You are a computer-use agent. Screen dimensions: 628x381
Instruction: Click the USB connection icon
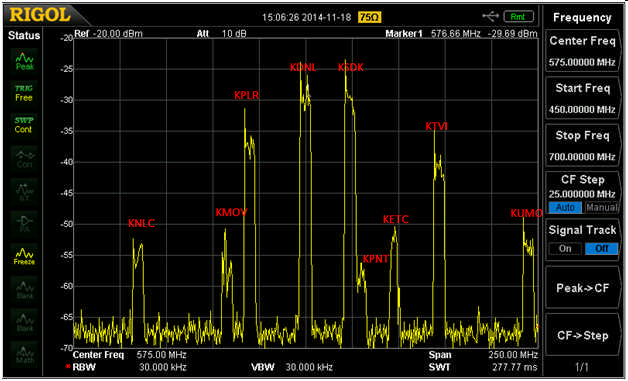[491, 16]
